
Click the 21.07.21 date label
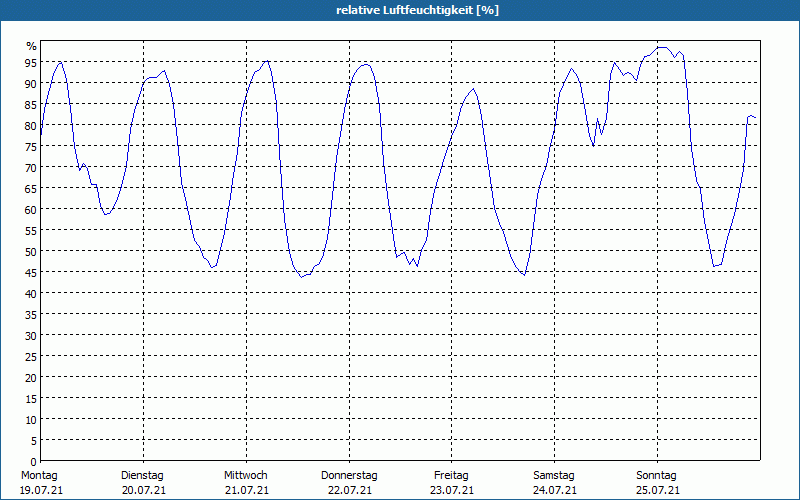point(245,490)
